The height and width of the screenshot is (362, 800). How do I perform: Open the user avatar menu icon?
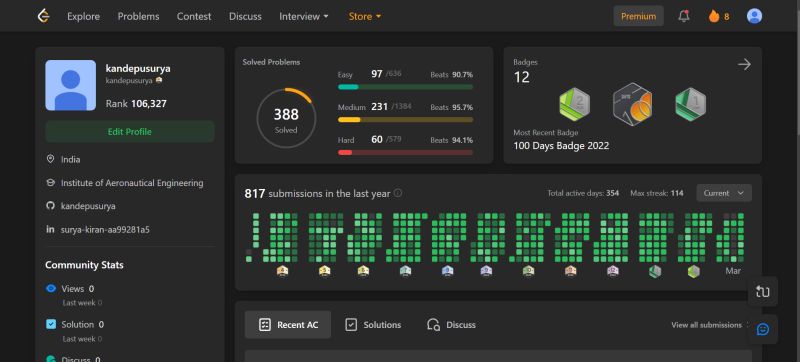(x=754, y=16)
